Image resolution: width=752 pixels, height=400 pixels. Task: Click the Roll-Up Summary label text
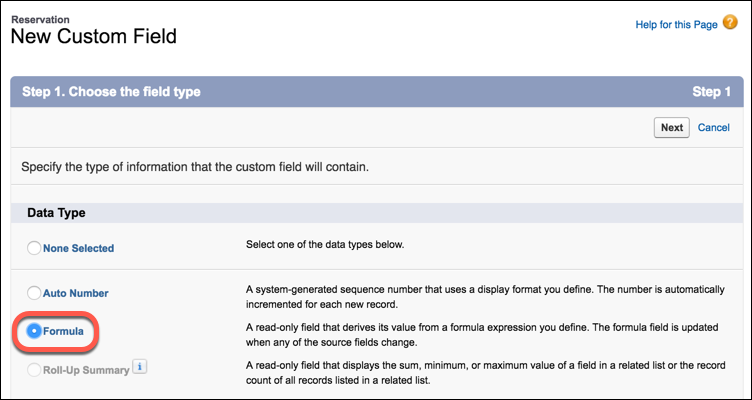[86, 370]
